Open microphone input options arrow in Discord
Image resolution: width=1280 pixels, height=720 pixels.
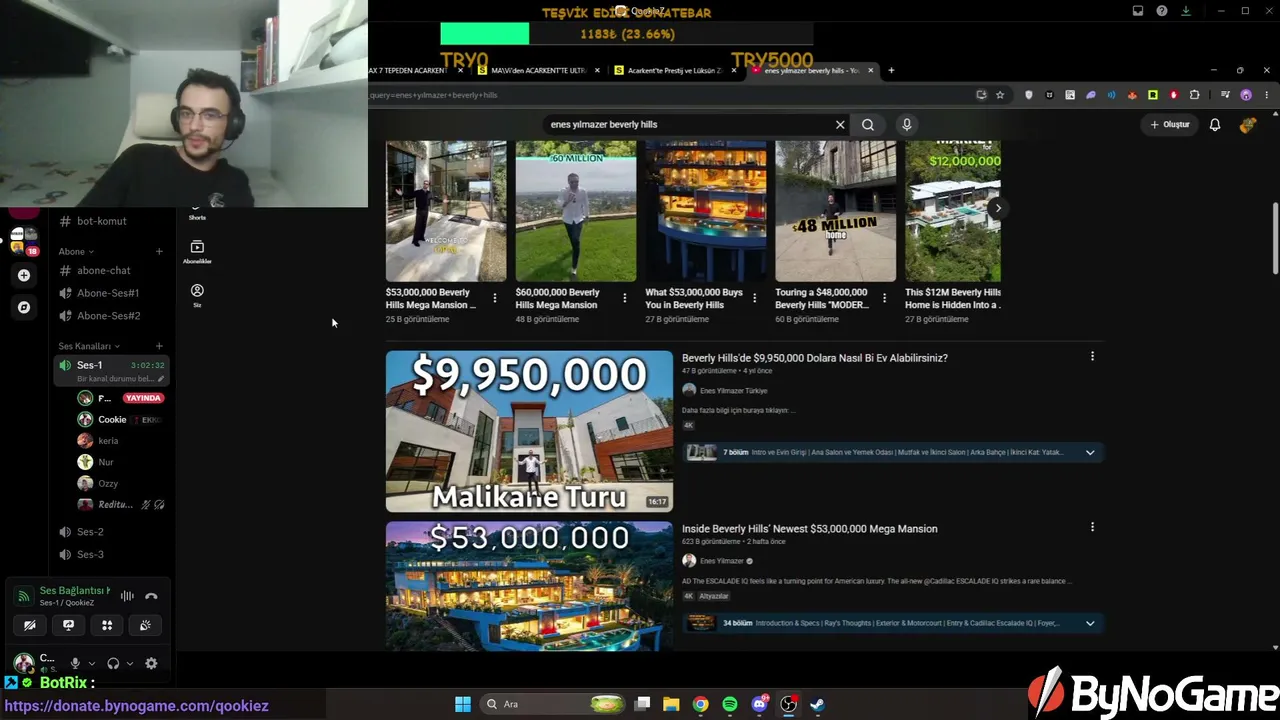coord(91,663)
